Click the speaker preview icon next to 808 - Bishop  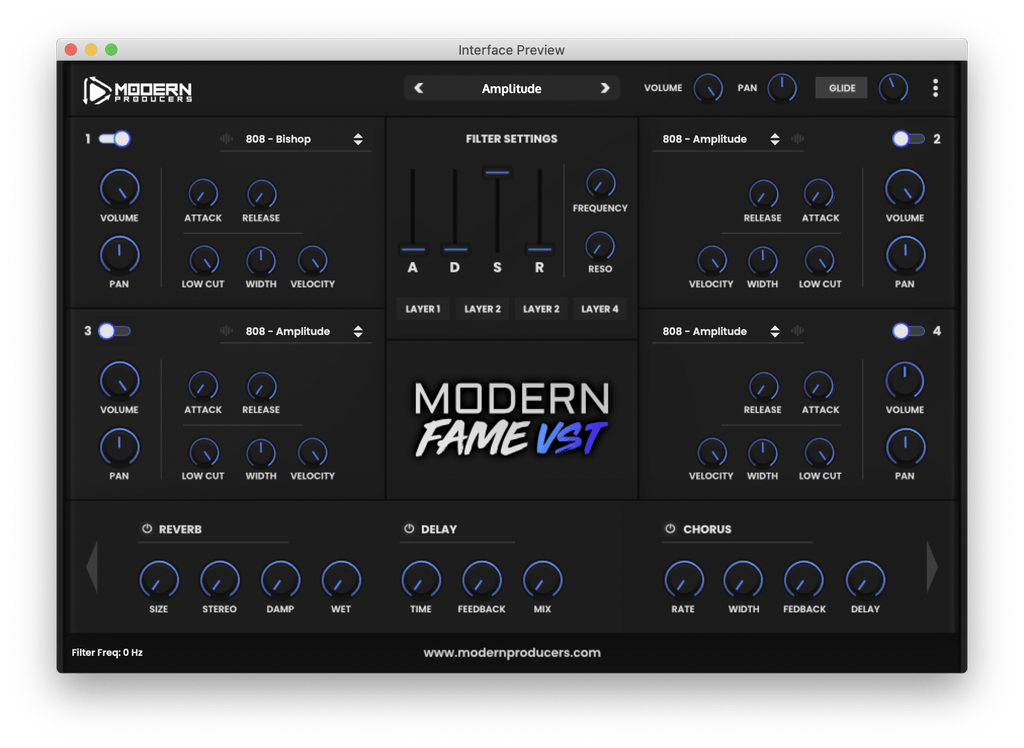coord(227,139)
